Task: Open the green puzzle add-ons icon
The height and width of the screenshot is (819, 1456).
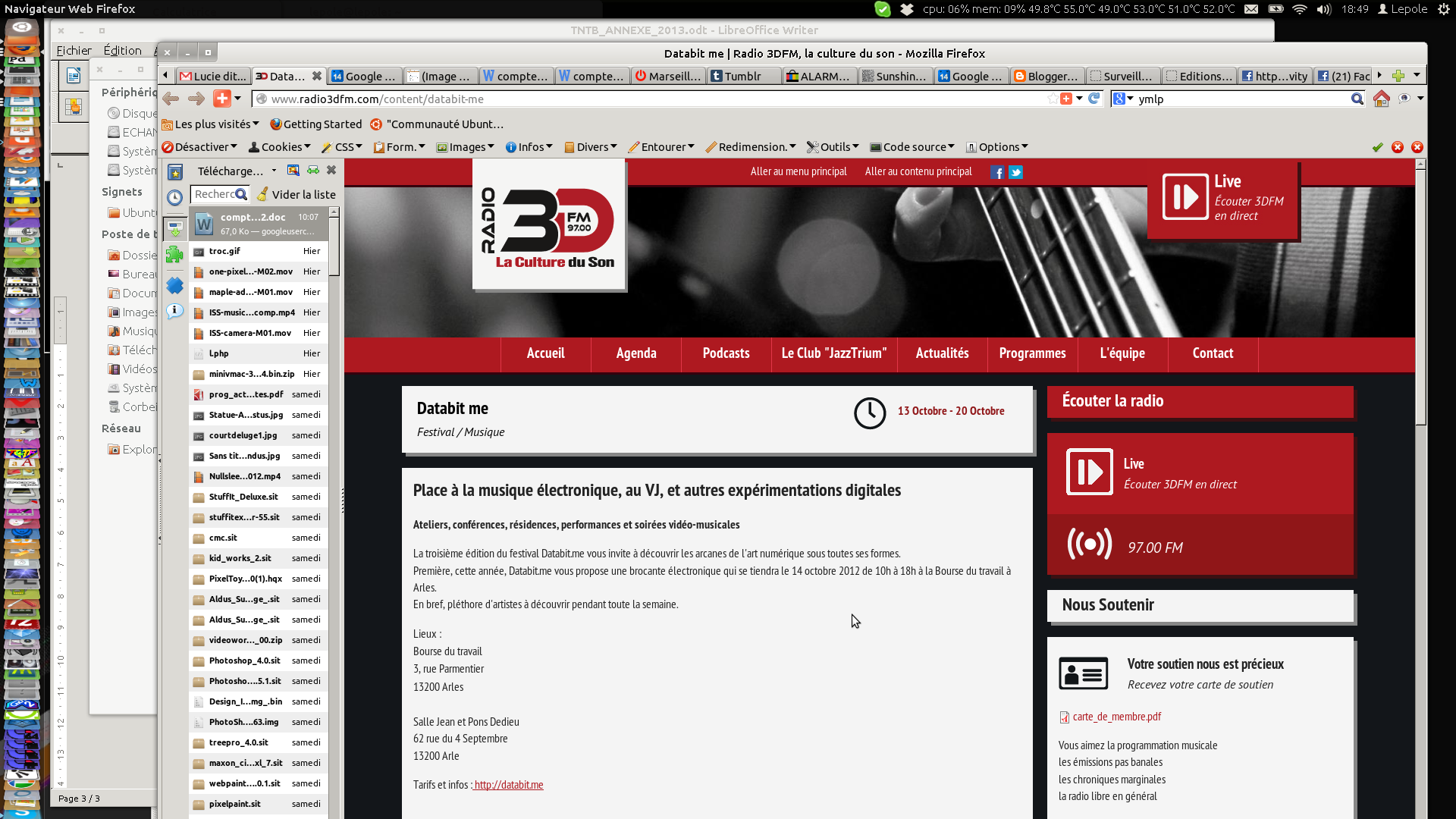Action: [x=175, y=255]
